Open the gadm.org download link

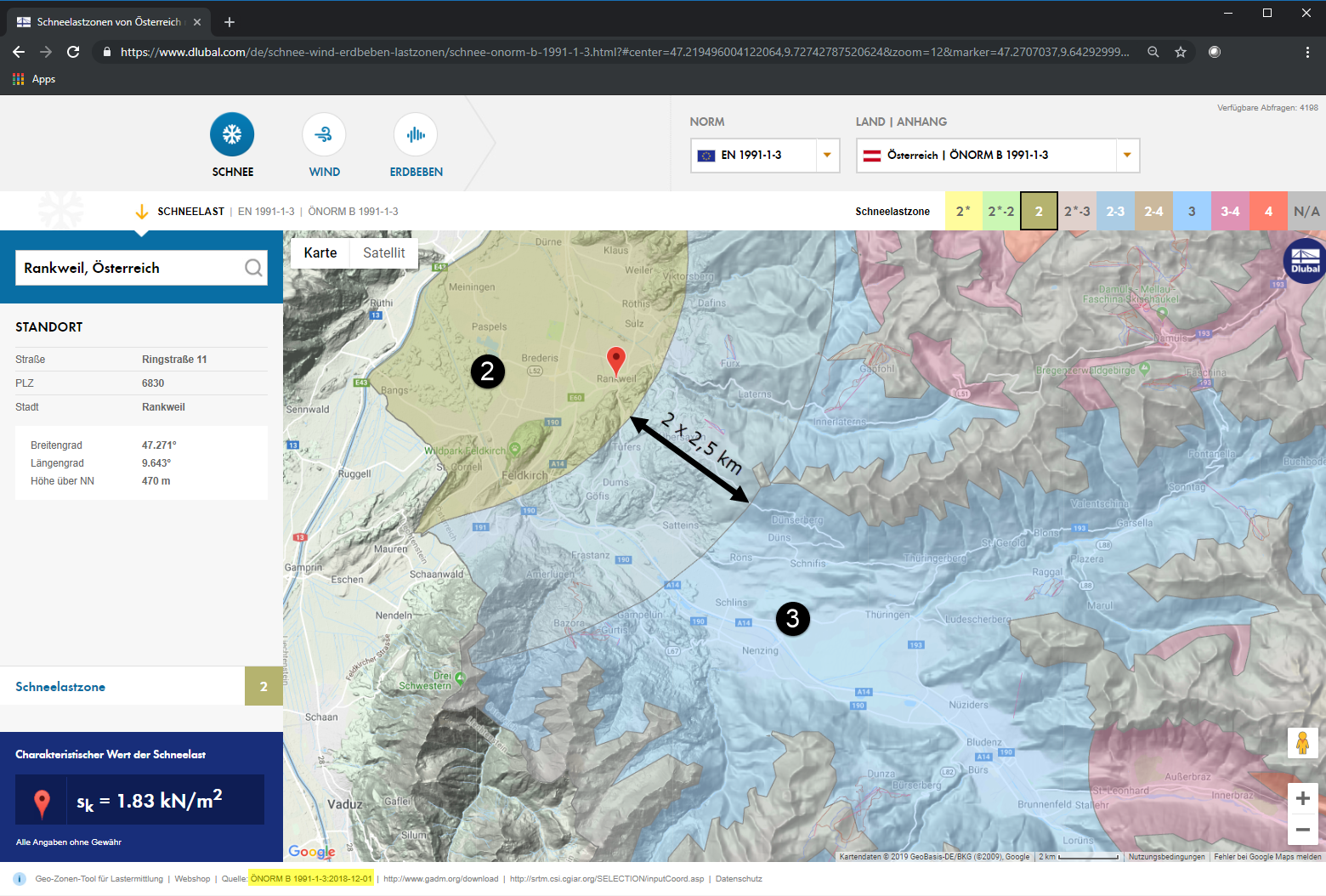[x=441, y=879]
